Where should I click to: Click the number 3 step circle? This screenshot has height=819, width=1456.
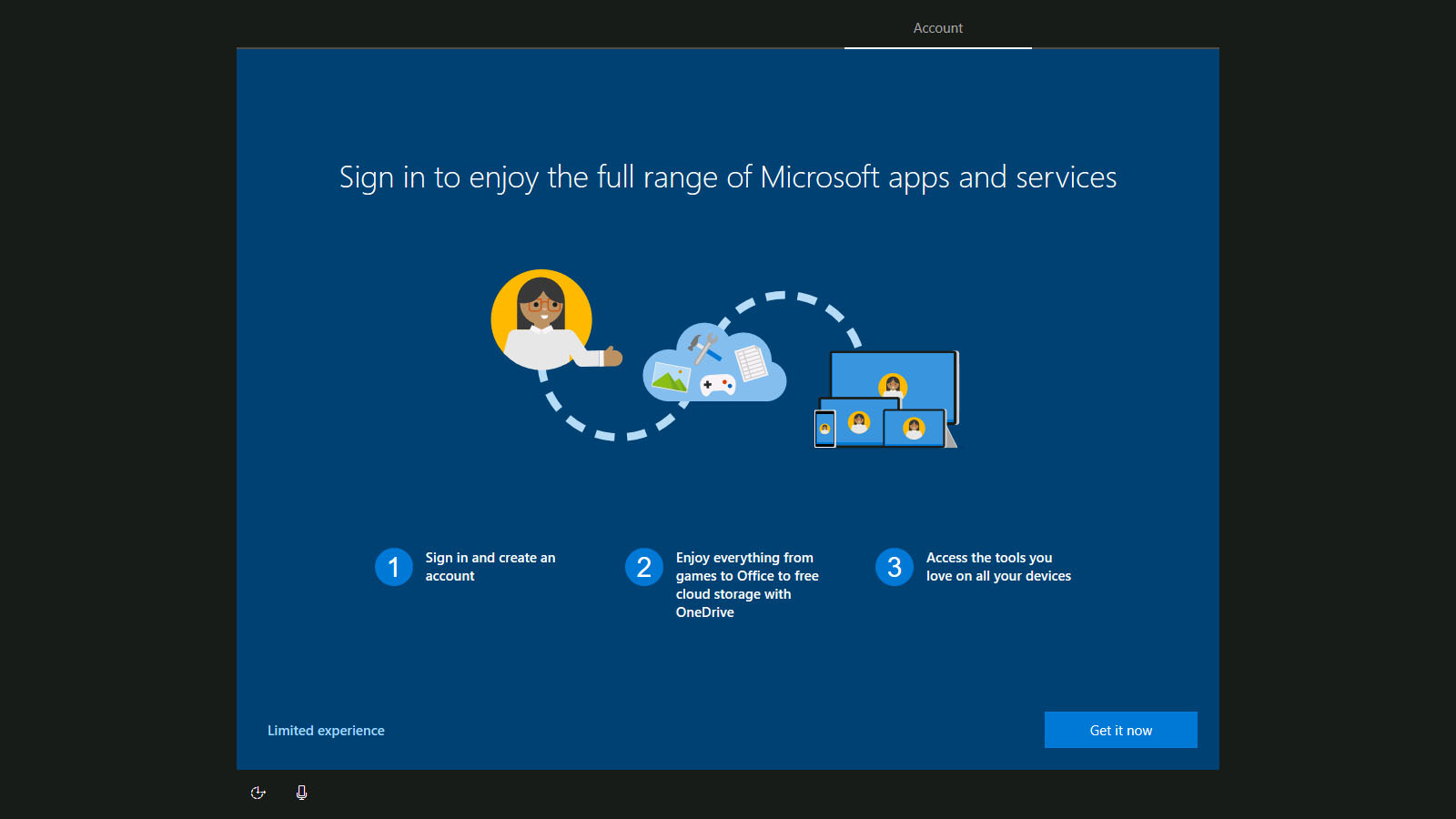tap(895, 567)
